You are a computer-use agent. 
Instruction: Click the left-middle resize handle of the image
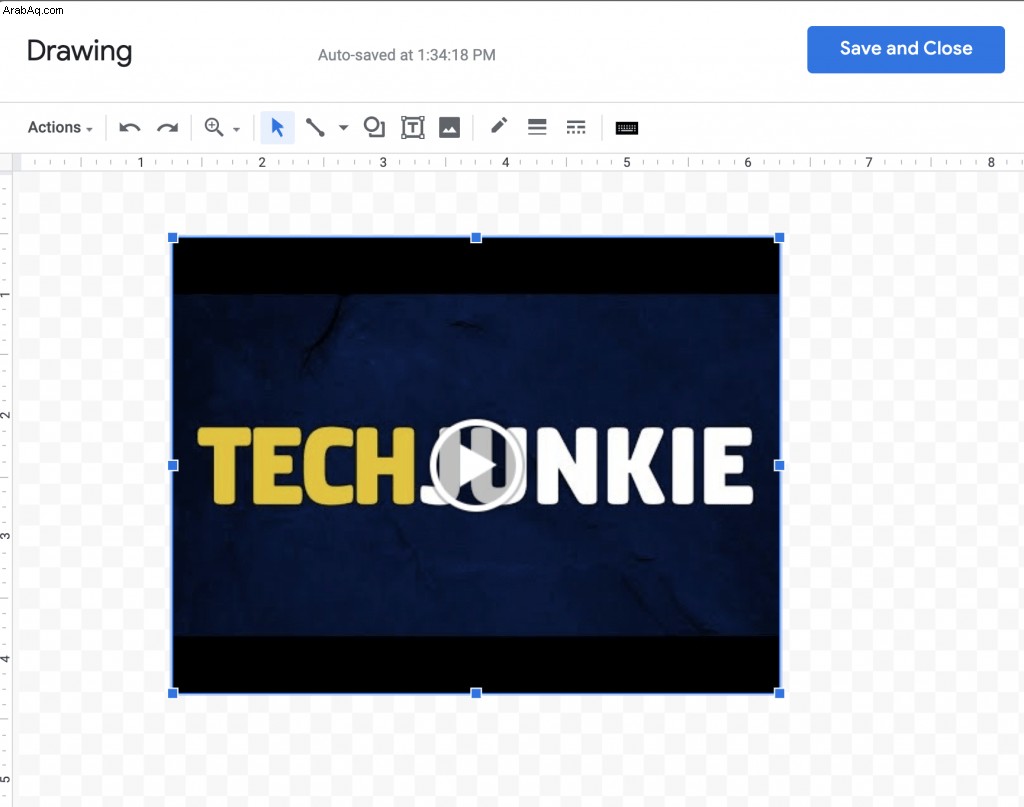click(x=173, y=466)
